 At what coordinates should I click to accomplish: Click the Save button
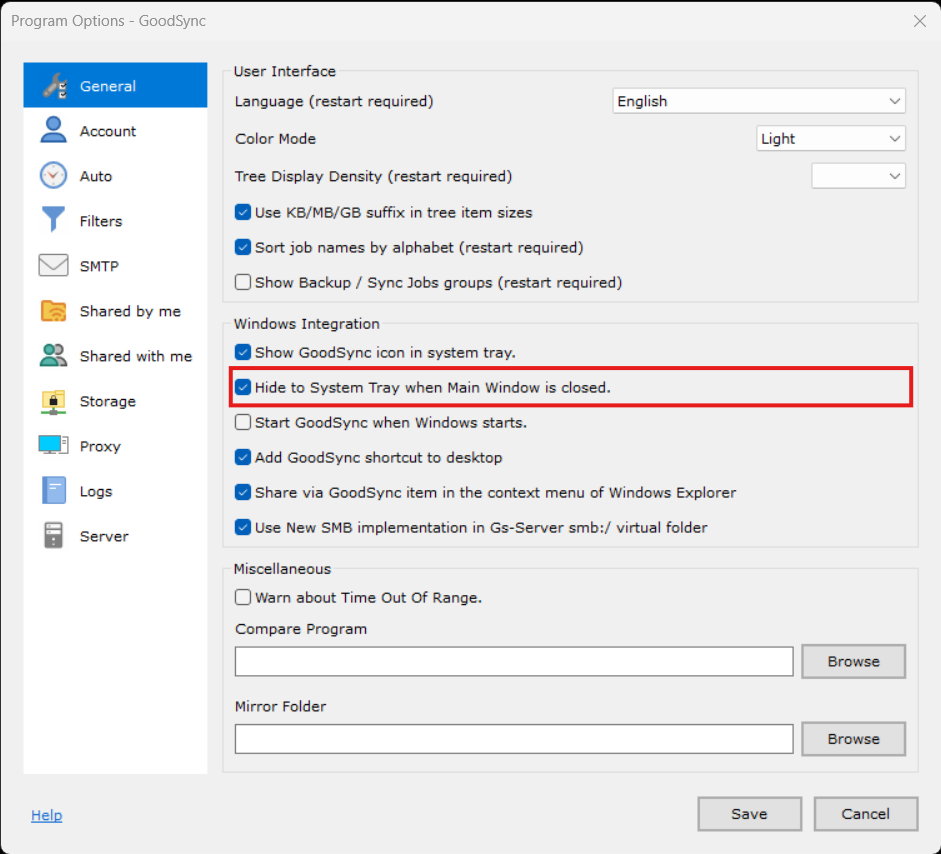pyautogui.click(x=749, y=814)
